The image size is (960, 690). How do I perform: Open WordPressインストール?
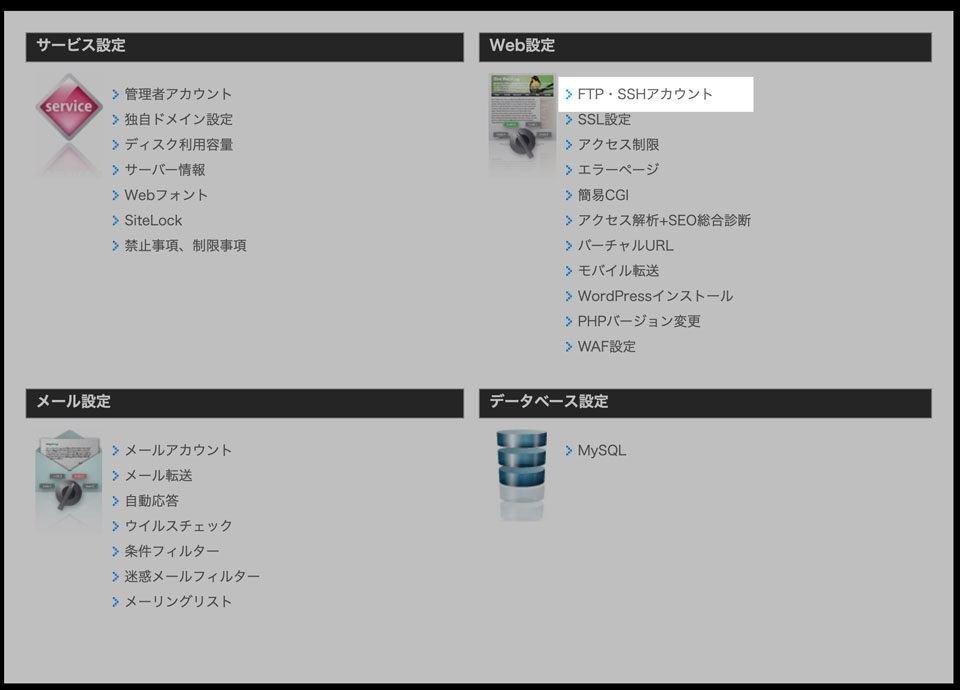tap(655, 296)
